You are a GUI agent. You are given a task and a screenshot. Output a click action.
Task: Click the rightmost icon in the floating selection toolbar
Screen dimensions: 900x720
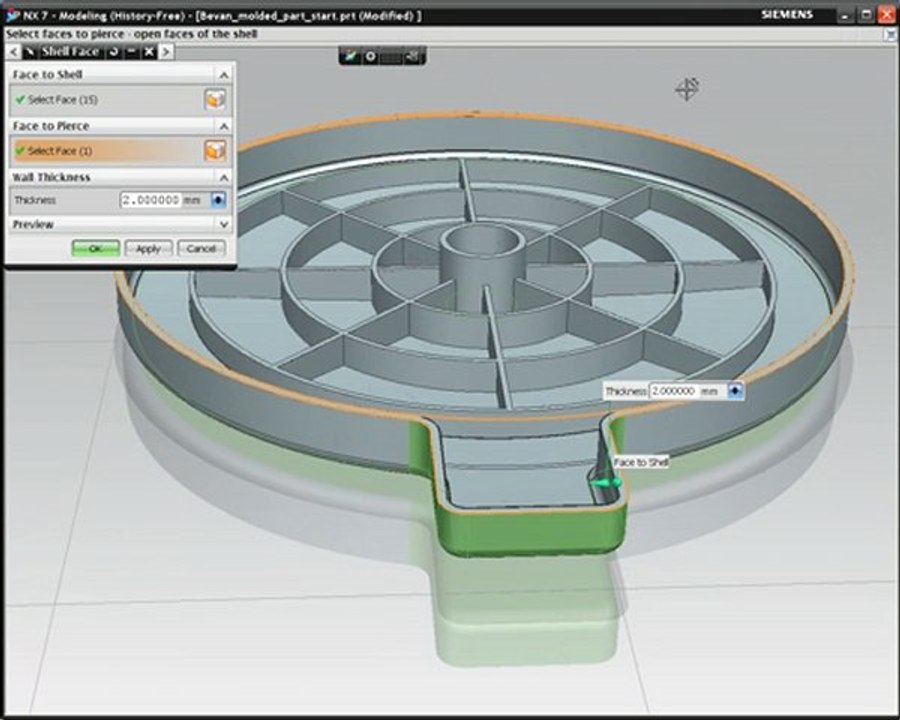[413, 56]
